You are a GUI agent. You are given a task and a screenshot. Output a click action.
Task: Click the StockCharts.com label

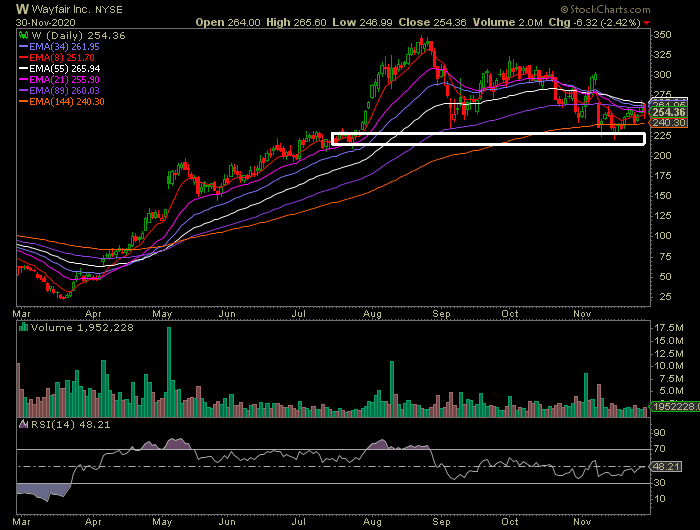pos(605,9)
